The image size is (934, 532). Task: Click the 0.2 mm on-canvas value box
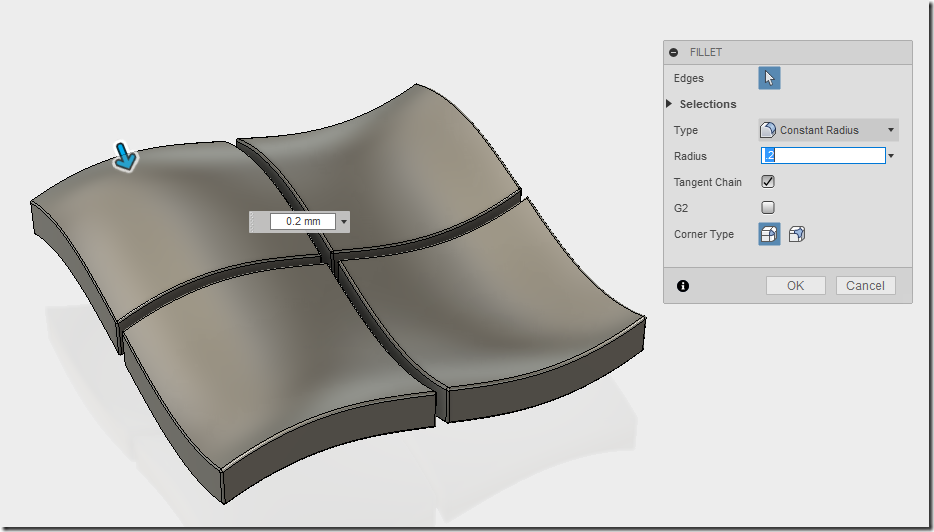tap(303, 221)
